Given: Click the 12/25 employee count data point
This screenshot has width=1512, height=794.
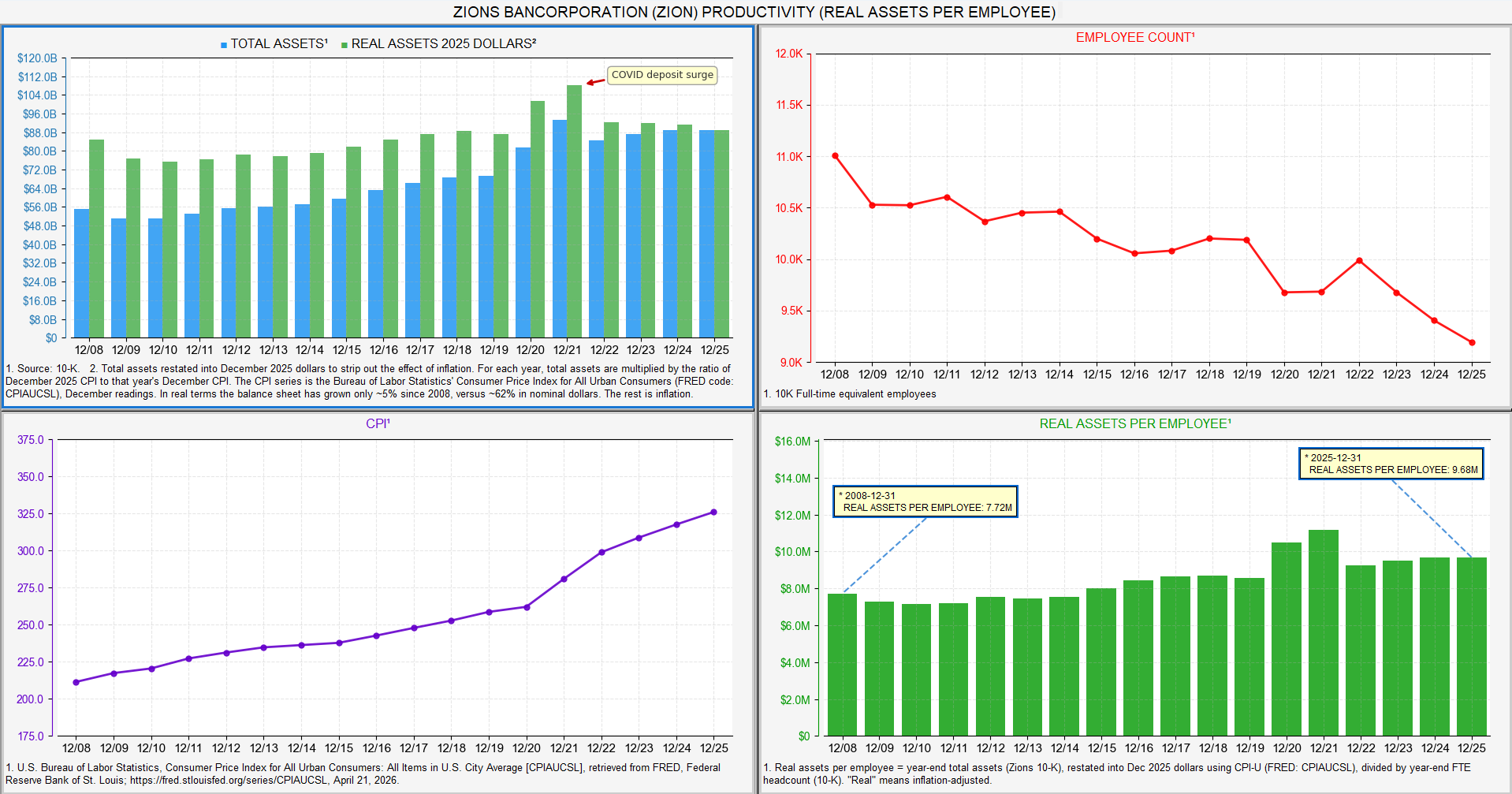Looking at the screenshot, I should click(x=1472, y=342).
